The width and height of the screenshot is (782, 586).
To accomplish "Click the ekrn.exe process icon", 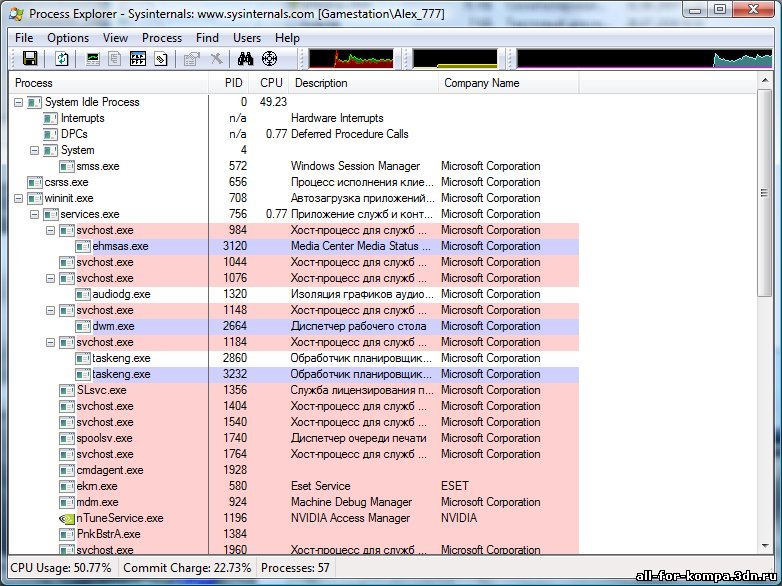I will (67, 487).
